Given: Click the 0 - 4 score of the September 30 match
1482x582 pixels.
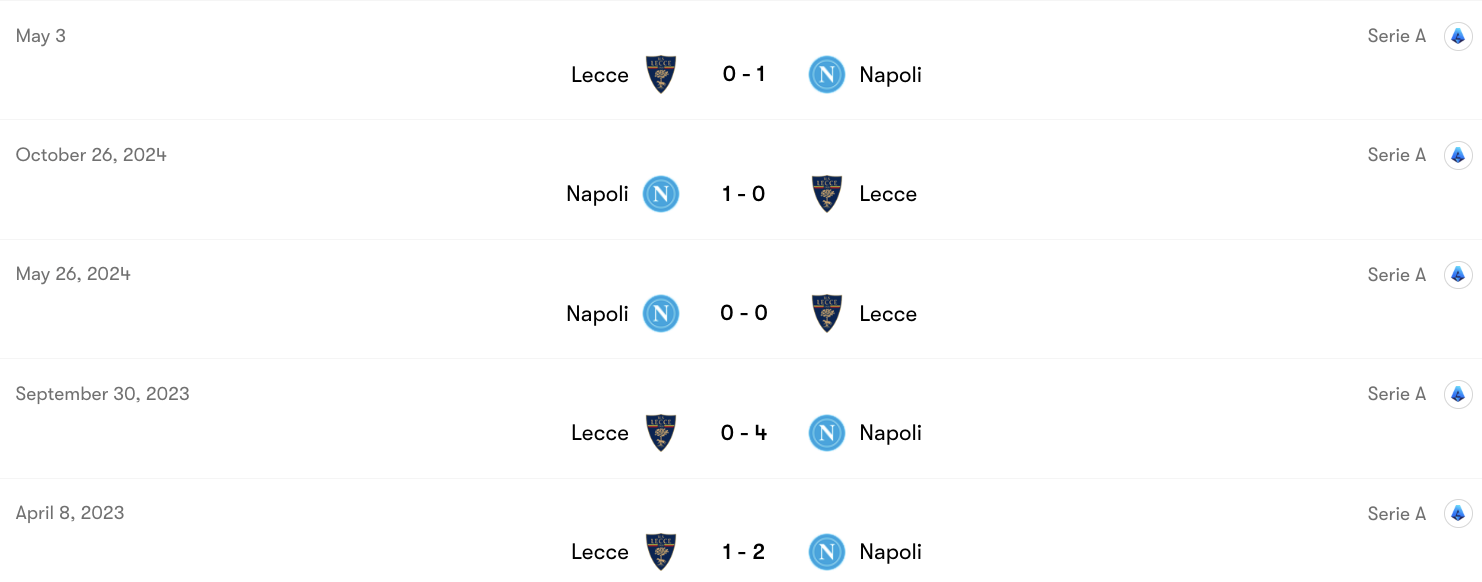Looking at the screenshot, I should 744,432.
